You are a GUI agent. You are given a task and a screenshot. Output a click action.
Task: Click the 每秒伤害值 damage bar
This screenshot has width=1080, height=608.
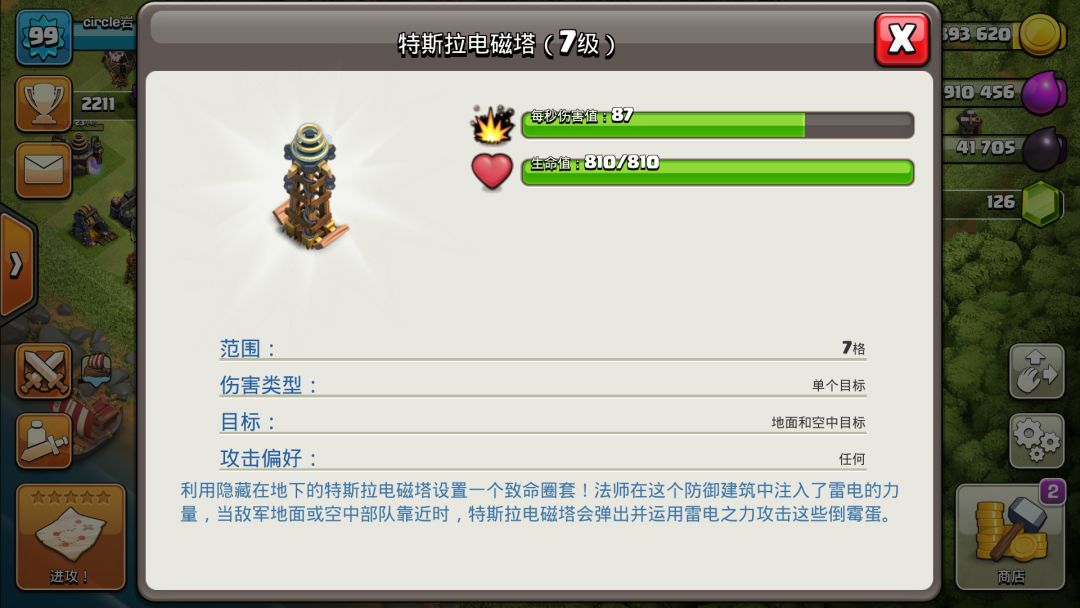click(717, 125)
